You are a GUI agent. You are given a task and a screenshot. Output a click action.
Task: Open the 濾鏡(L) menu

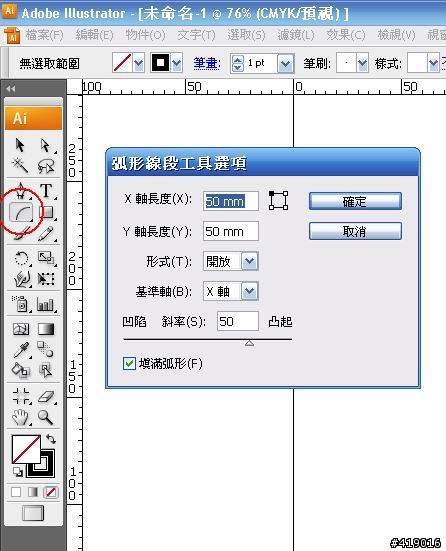[296, 35]
